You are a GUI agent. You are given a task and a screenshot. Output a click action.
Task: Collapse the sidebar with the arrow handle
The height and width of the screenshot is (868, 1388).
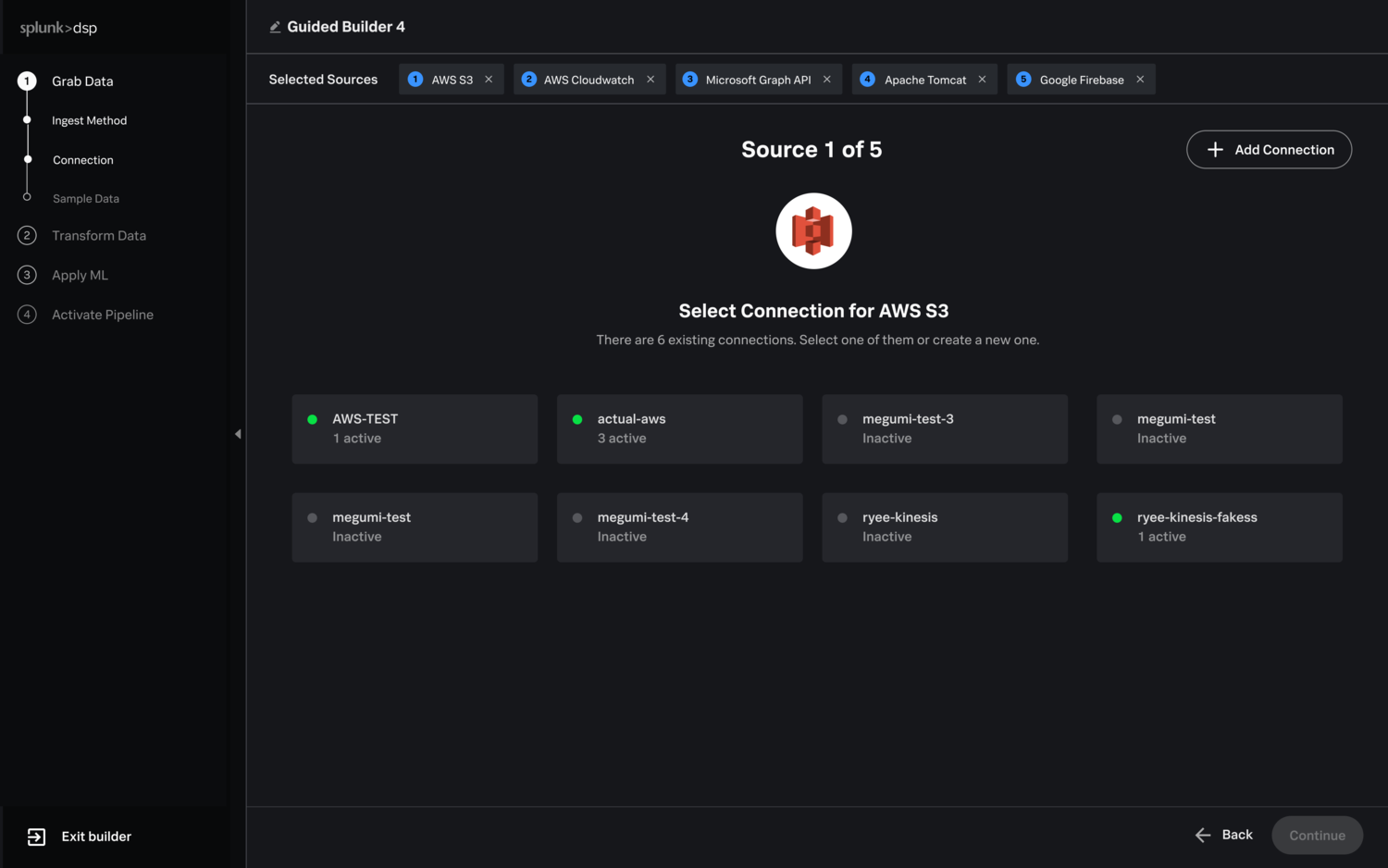point(238,434)
